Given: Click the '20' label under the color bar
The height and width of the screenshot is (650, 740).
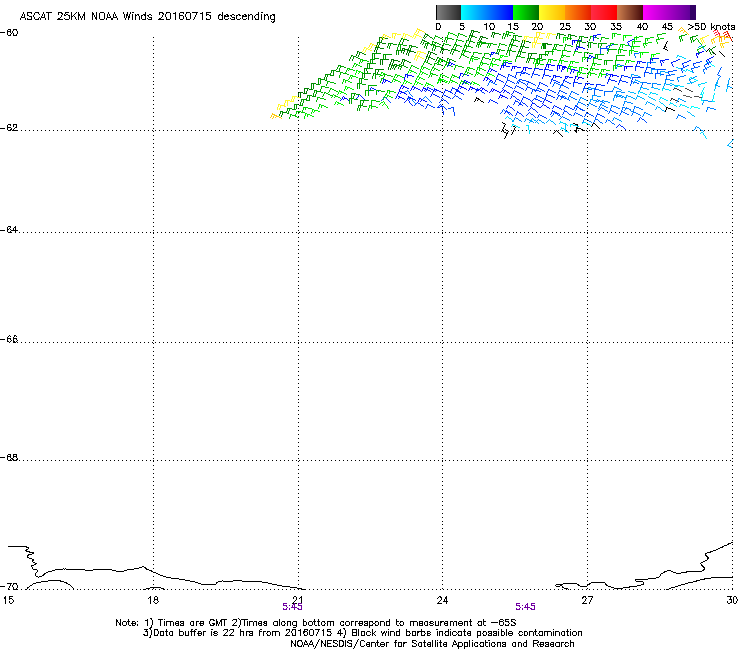Looking at the screenshot, I should pyautogui.click(x=537, y=27).
